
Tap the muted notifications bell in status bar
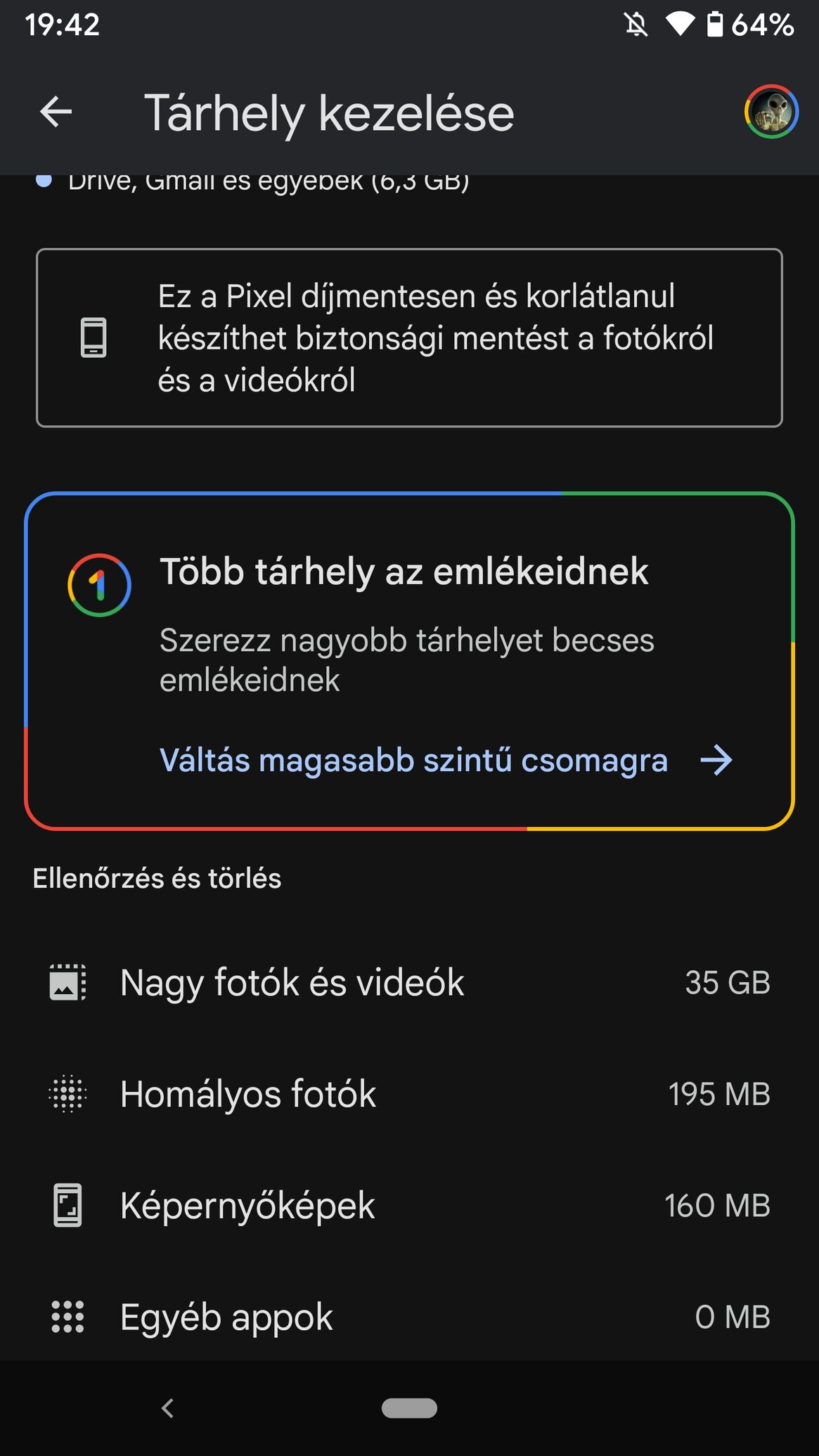tap(636, 25)
